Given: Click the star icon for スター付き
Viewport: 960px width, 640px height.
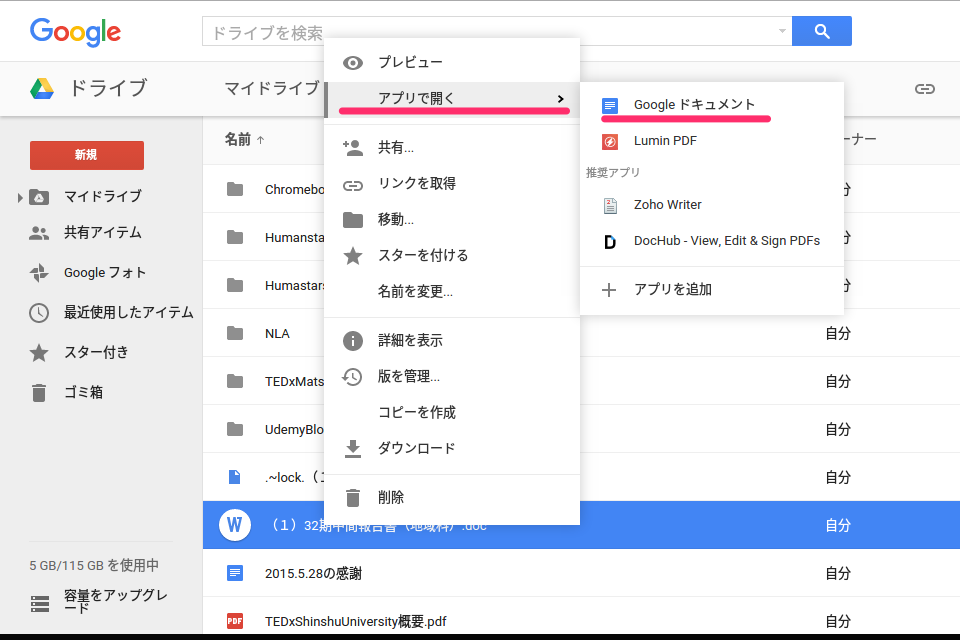Looking at the screenshot, I should tap(39, 353).
